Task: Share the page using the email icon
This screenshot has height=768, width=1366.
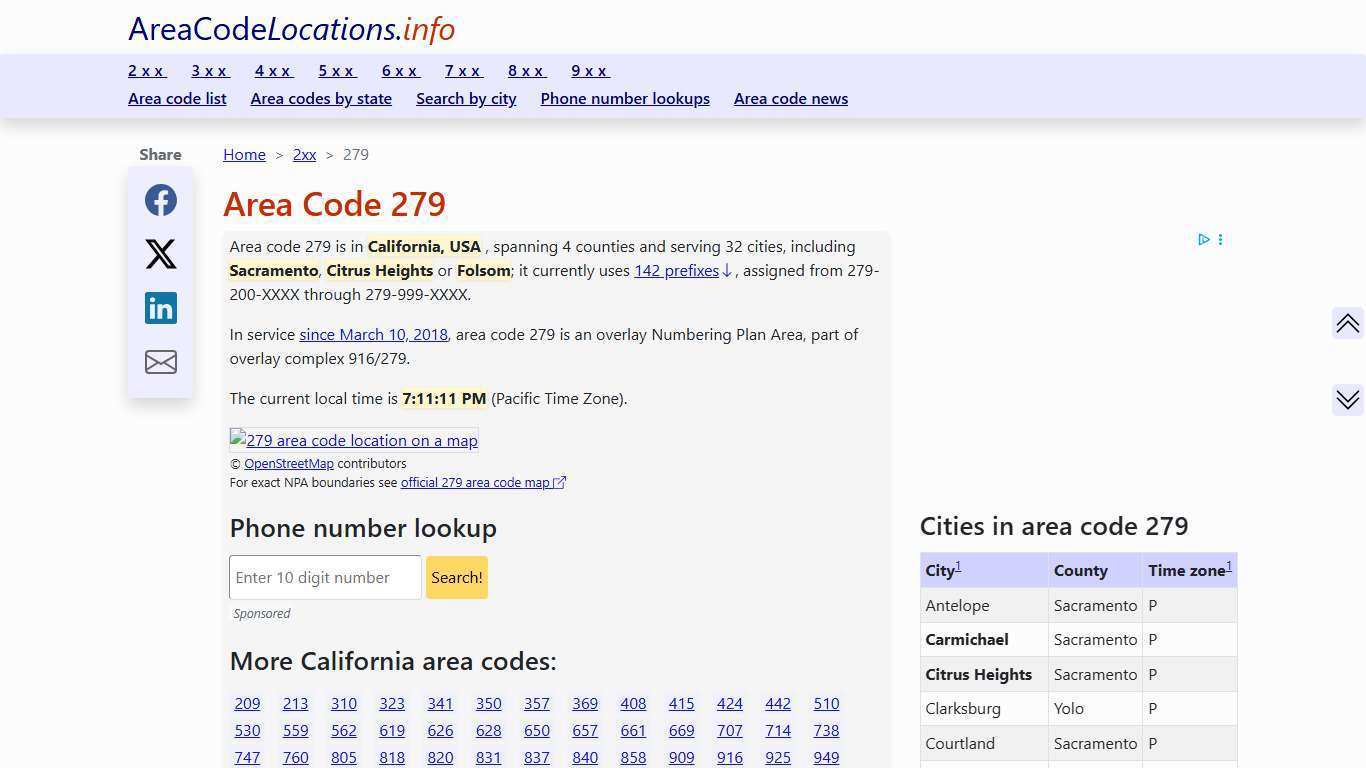Action: point(160,362)
